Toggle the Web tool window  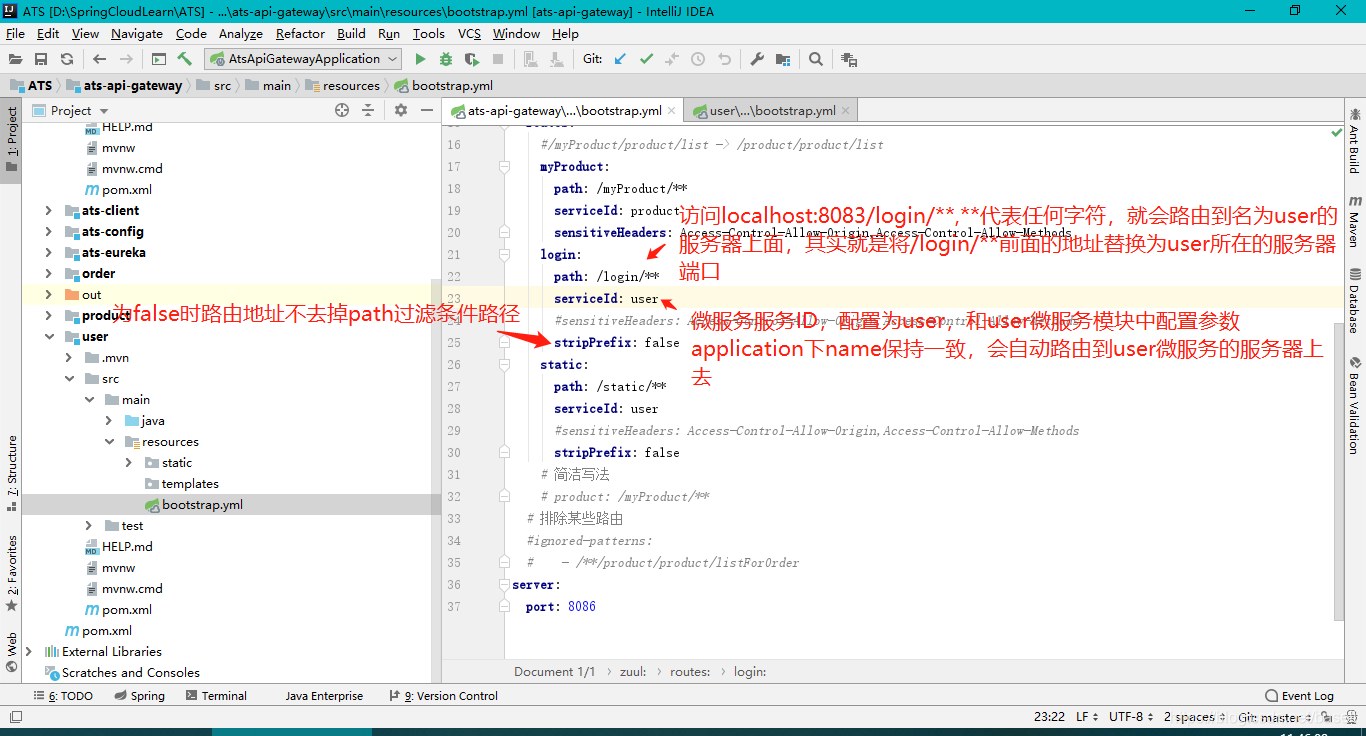pos(11,651)
